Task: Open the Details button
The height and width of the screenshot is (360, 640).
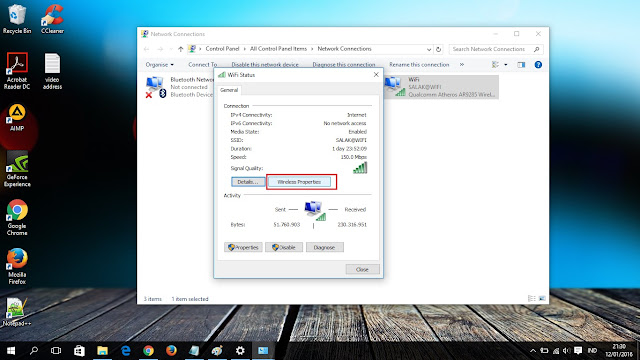Action: 248,182
